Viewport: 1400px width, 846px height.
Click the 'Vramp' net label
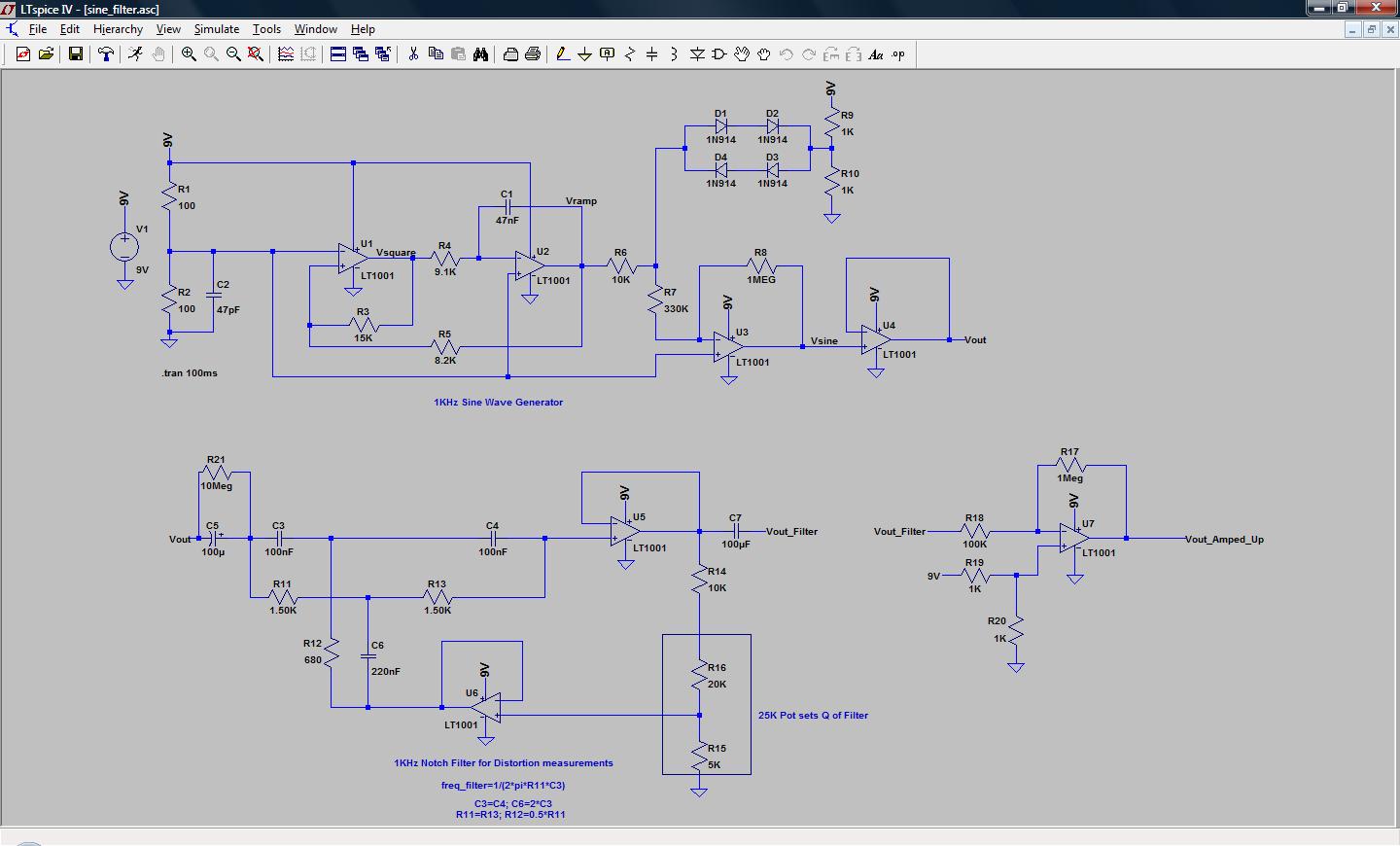(x=581, y=201)
